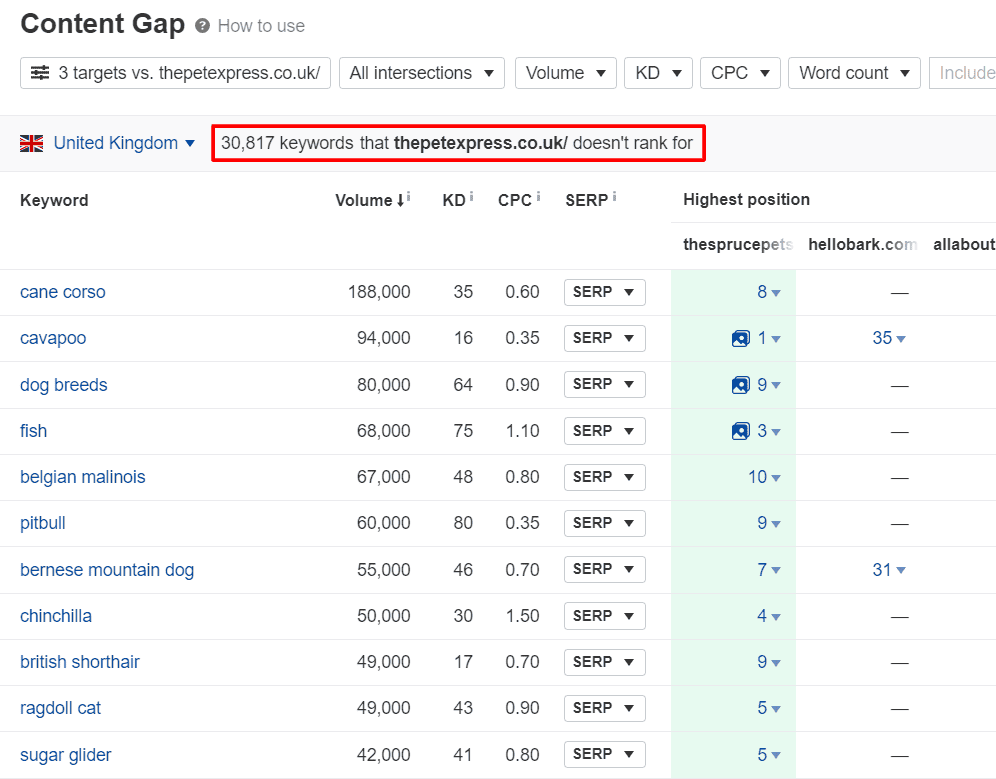Open position 7 for bernese mountain dog
The height and width of the screenshot is (779, 996).
769,570
